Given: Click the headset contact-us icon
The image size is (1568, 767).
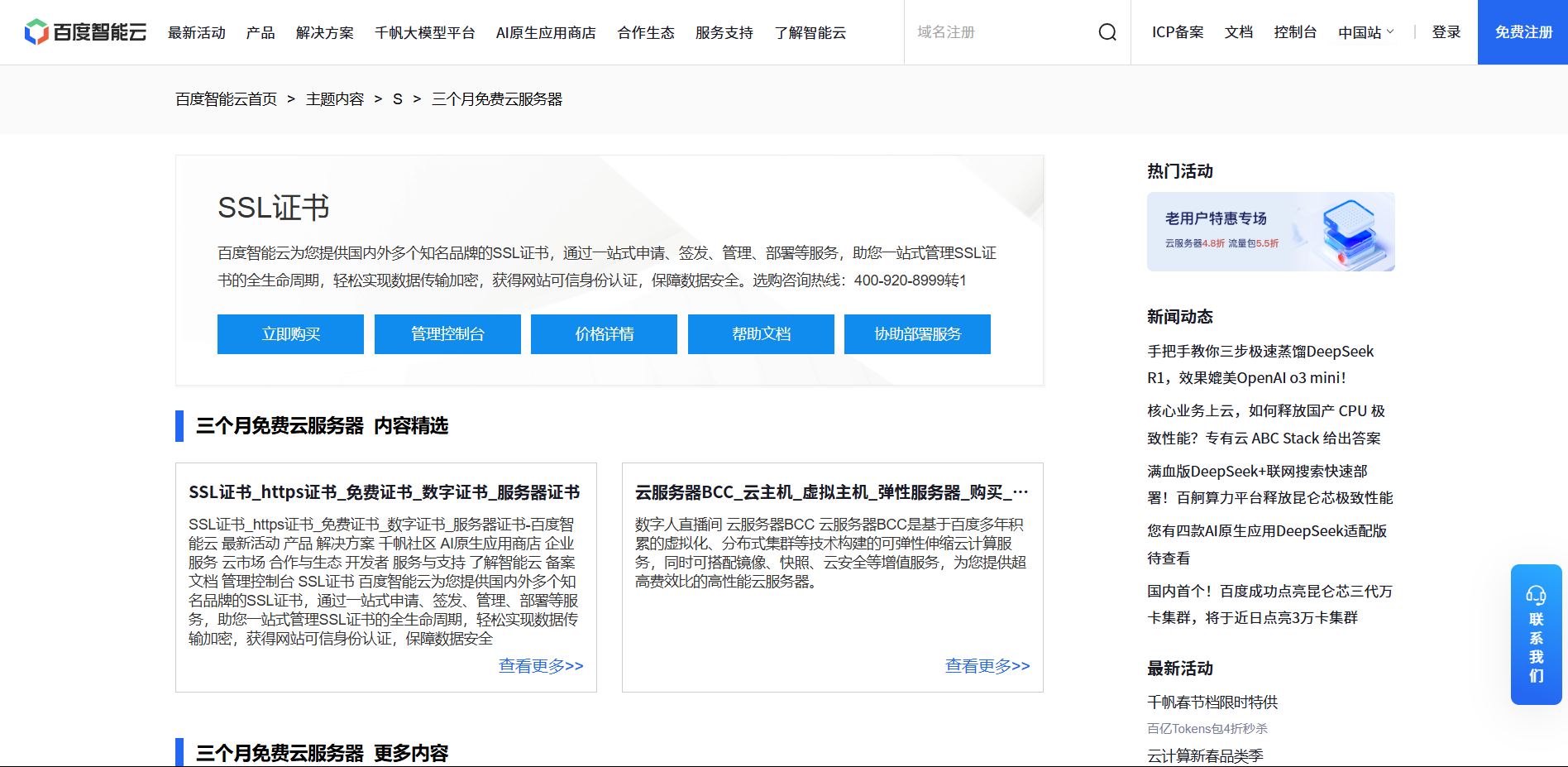Looking at the screenshot, I should [1536, 595].
